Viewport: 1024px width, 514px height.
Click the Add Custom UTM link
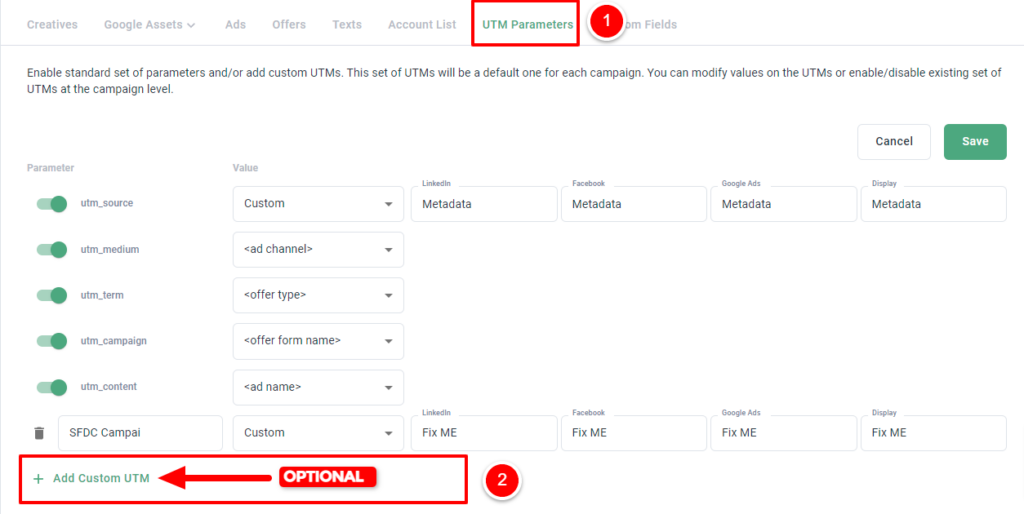coord(101,479)
